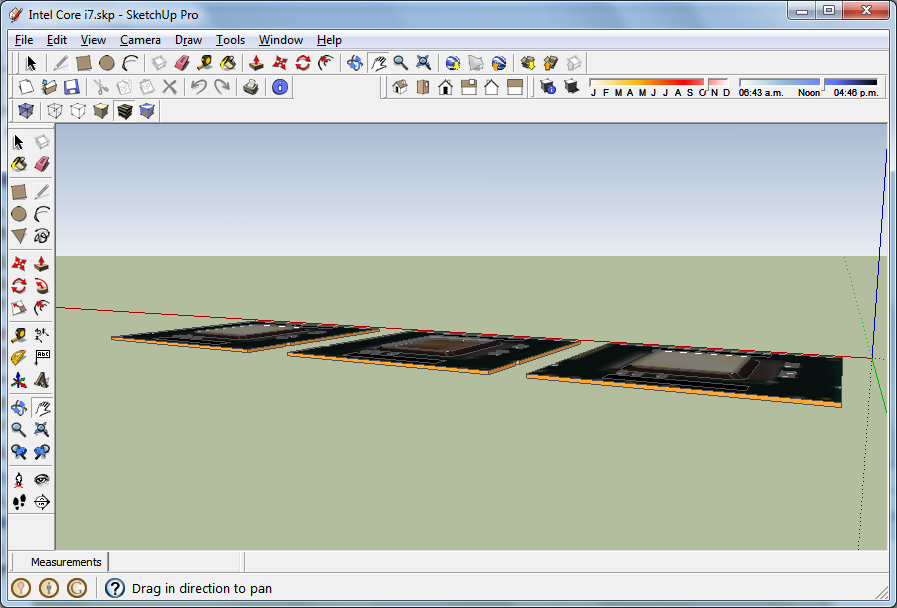897x608 pixels.
Task: Click the status bar help question icon
Action: [x=115, y=588]
